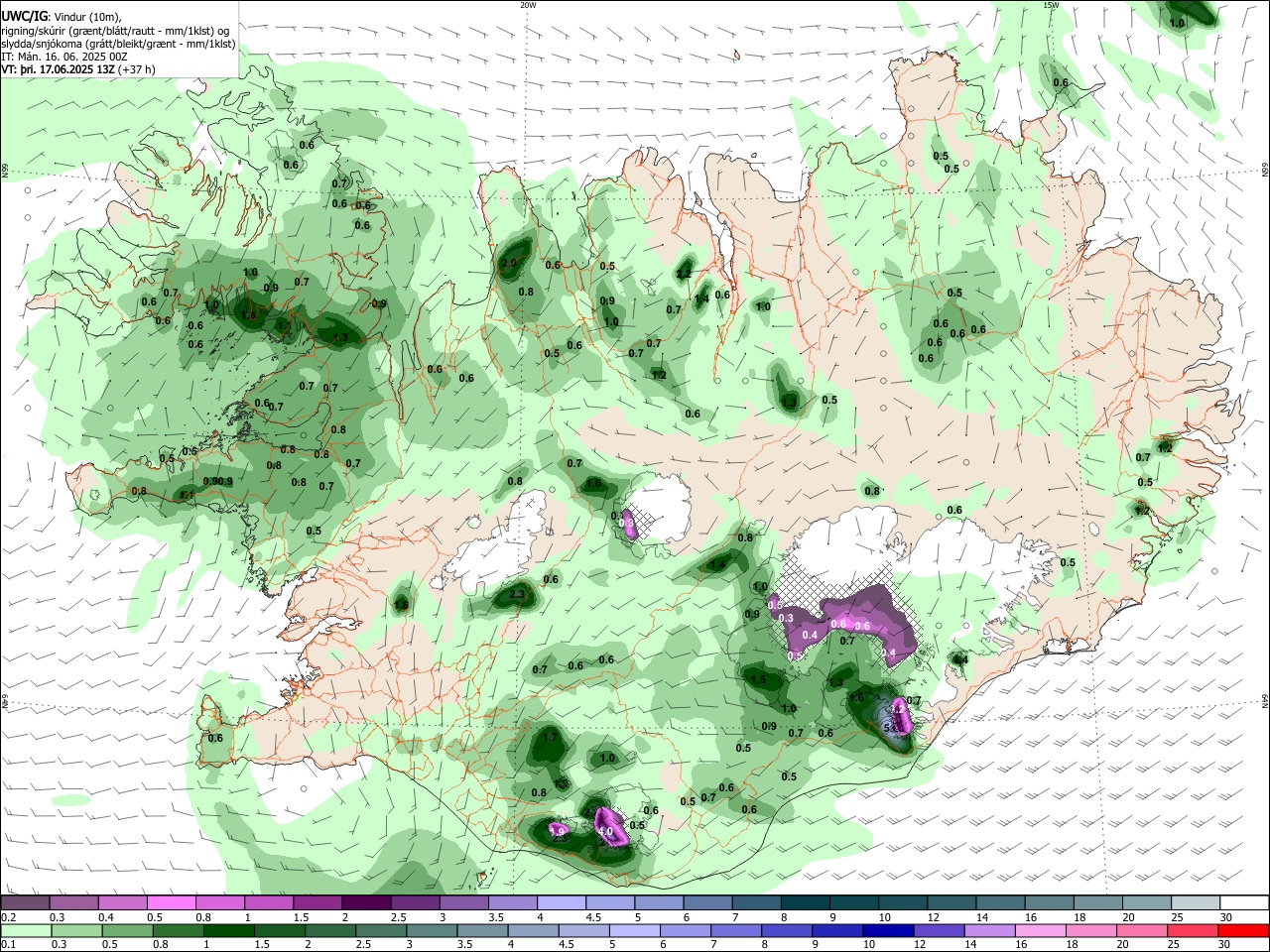Pick lower legend swatch between 0.1 and 0.3

click(x=25, y=930)
